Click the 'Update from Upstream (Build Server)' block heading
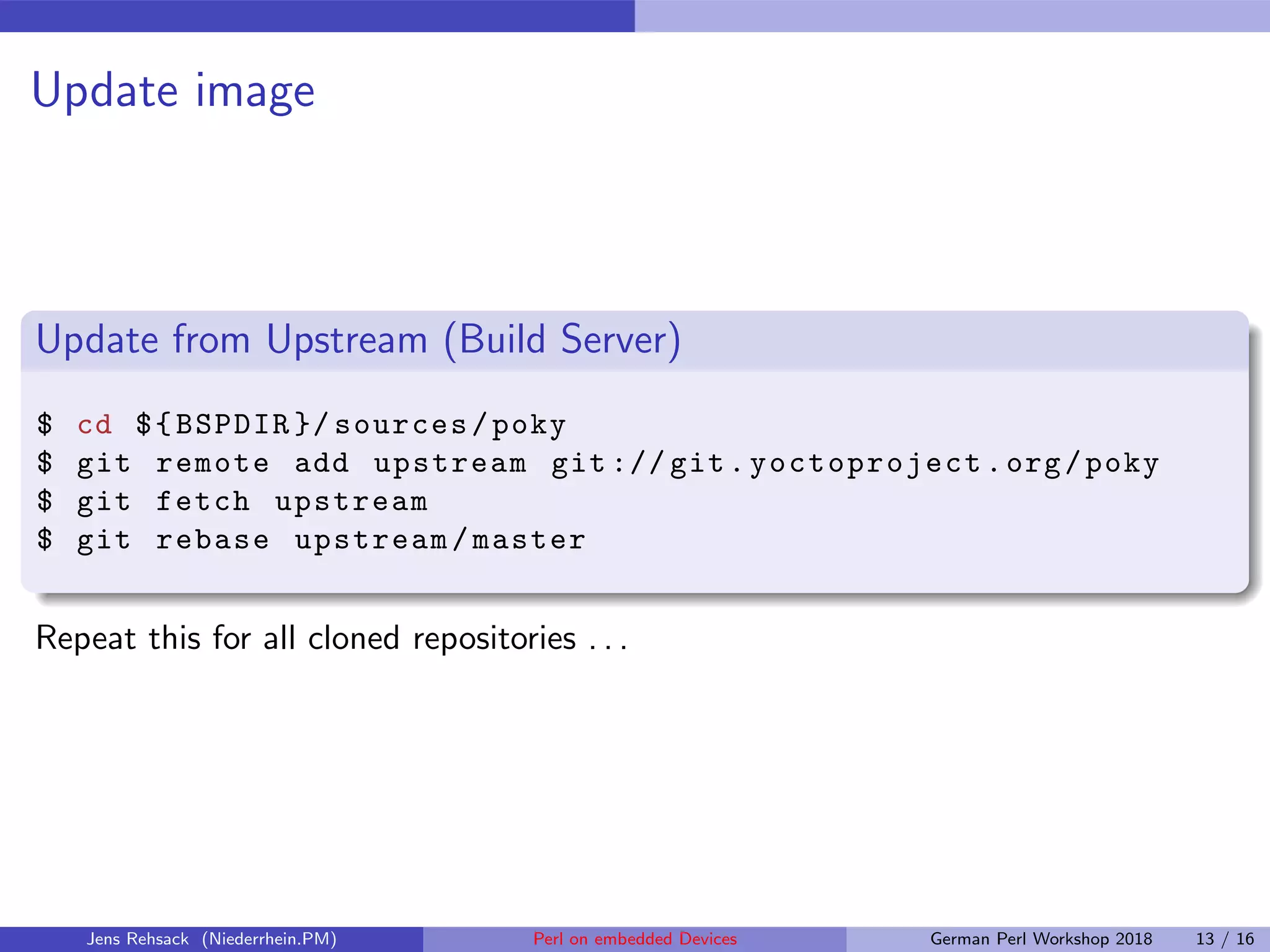Screen dimensions: 1270x952 coord(358,340)
